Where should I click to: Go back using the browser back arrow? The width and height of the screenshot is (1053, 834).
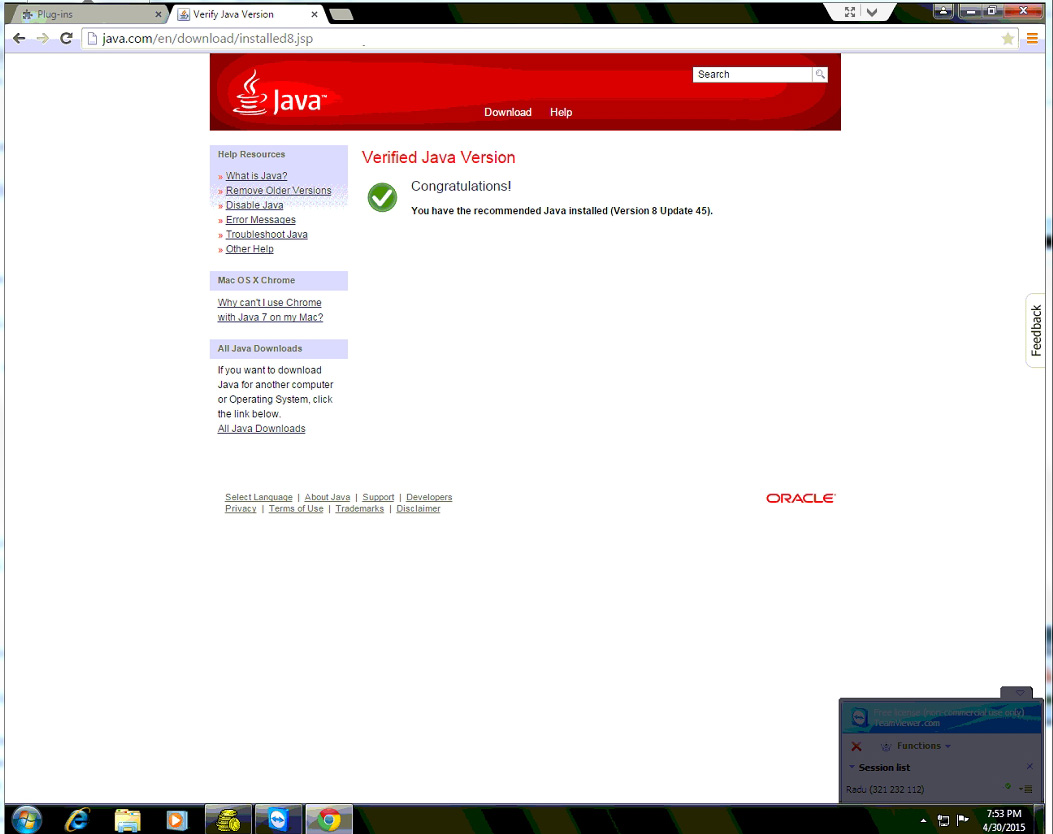(19, 38)
